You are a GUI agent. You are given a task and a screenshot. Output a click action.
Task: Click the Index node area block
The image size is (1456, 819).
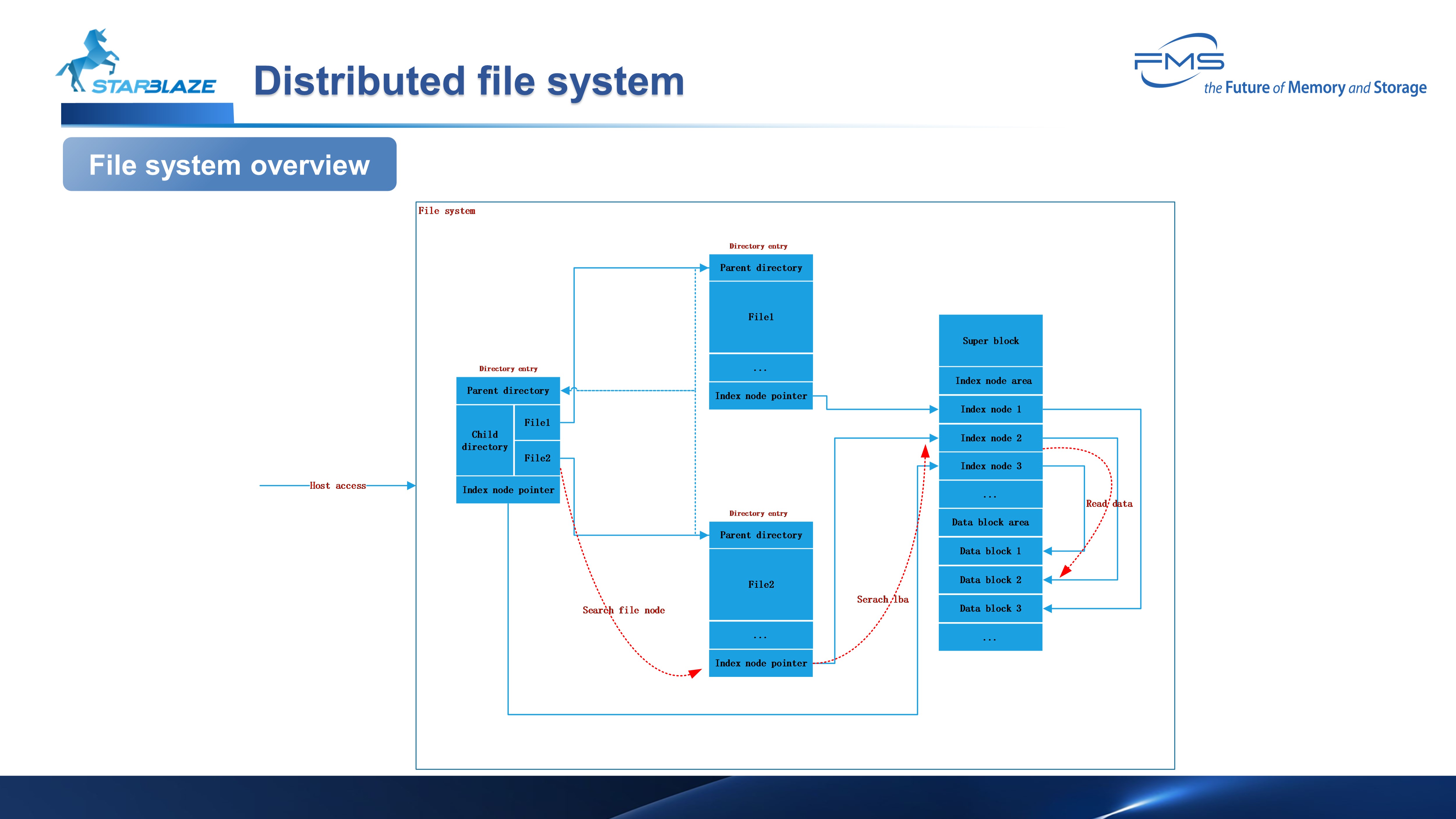coord(992,381)
